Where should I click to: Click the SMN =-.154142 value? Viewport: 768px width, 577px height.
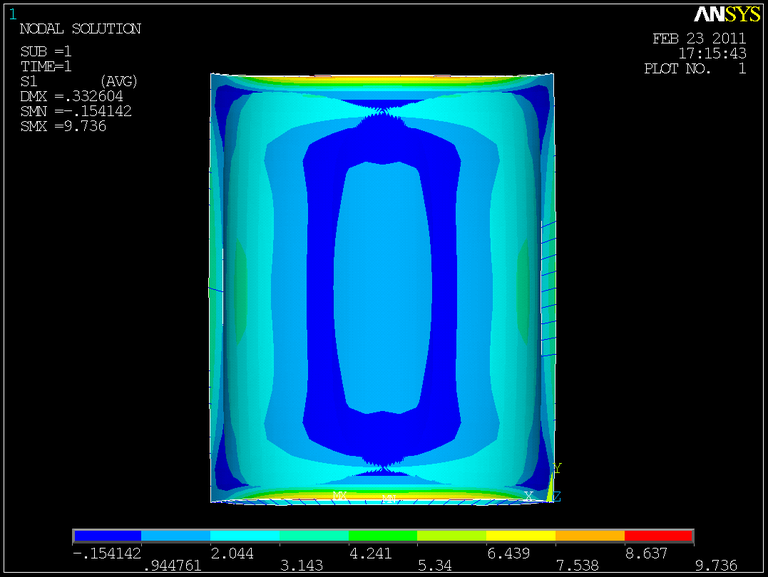76,111
